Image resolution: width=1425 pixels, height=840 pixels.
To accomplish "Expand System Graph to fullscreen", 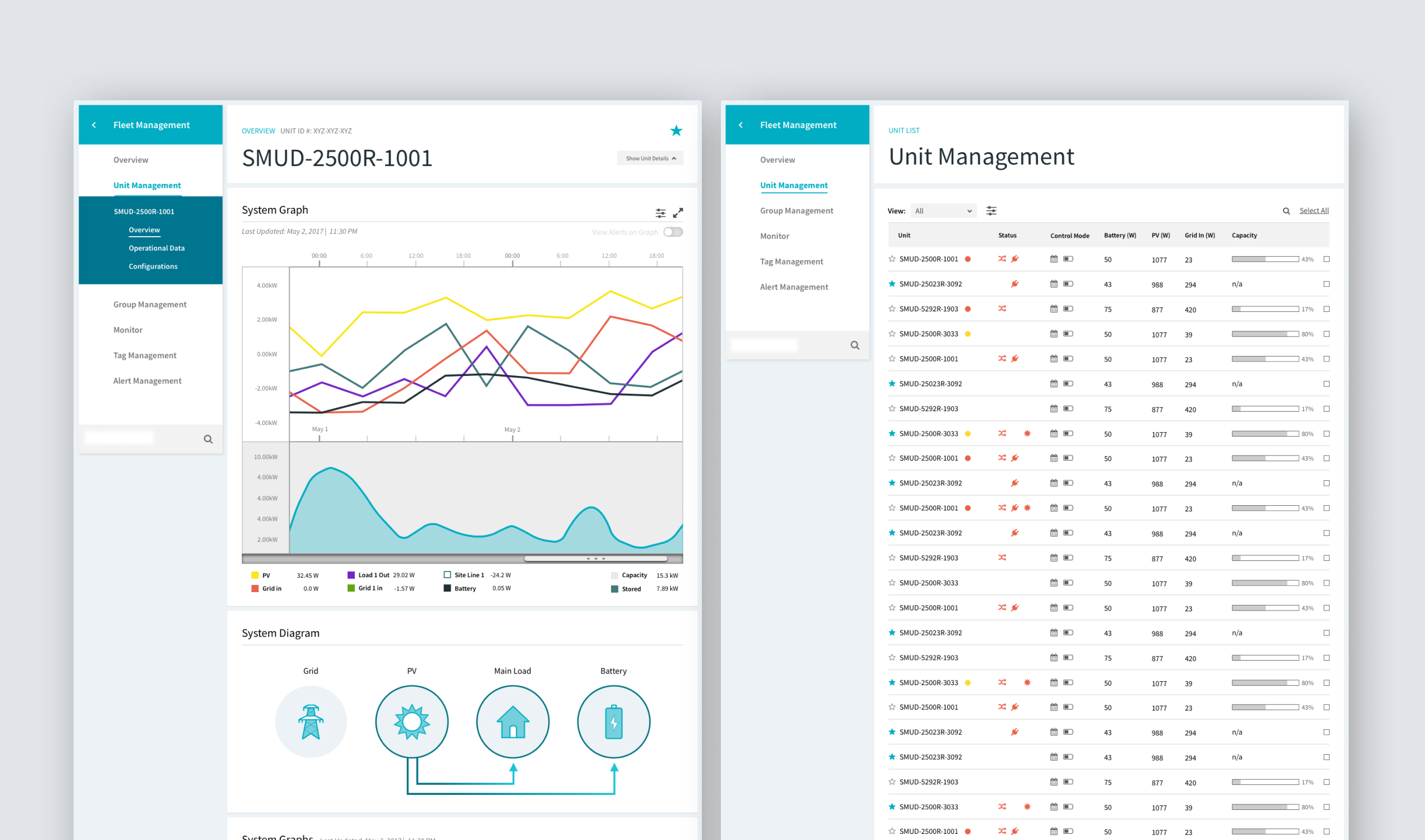I will (x=677, y=213).
